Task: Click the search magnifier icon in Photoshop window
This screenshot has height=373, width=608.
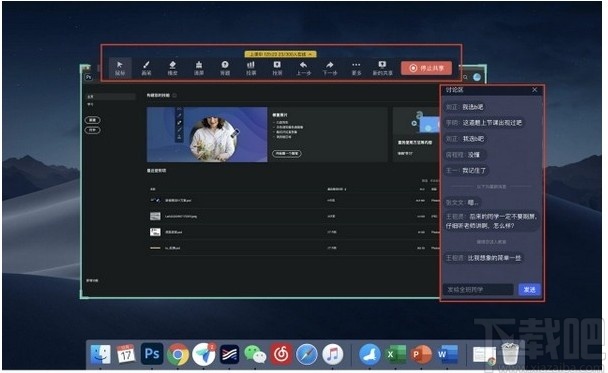Action: pos(465,77)
